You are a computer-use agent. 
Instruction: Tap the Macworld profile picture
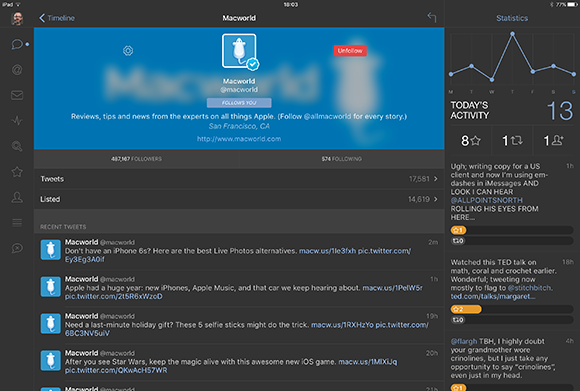coord(239,51)
